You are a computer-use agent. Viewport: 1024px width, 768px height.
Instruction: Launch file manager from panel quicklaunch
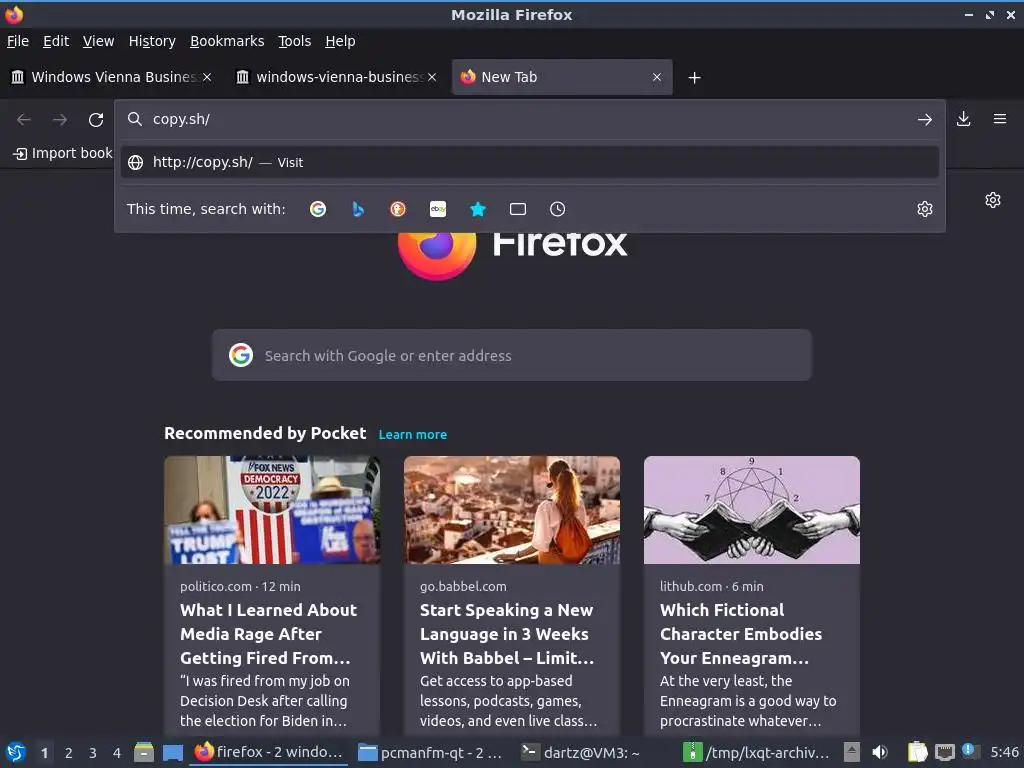[x=144, y=753]
